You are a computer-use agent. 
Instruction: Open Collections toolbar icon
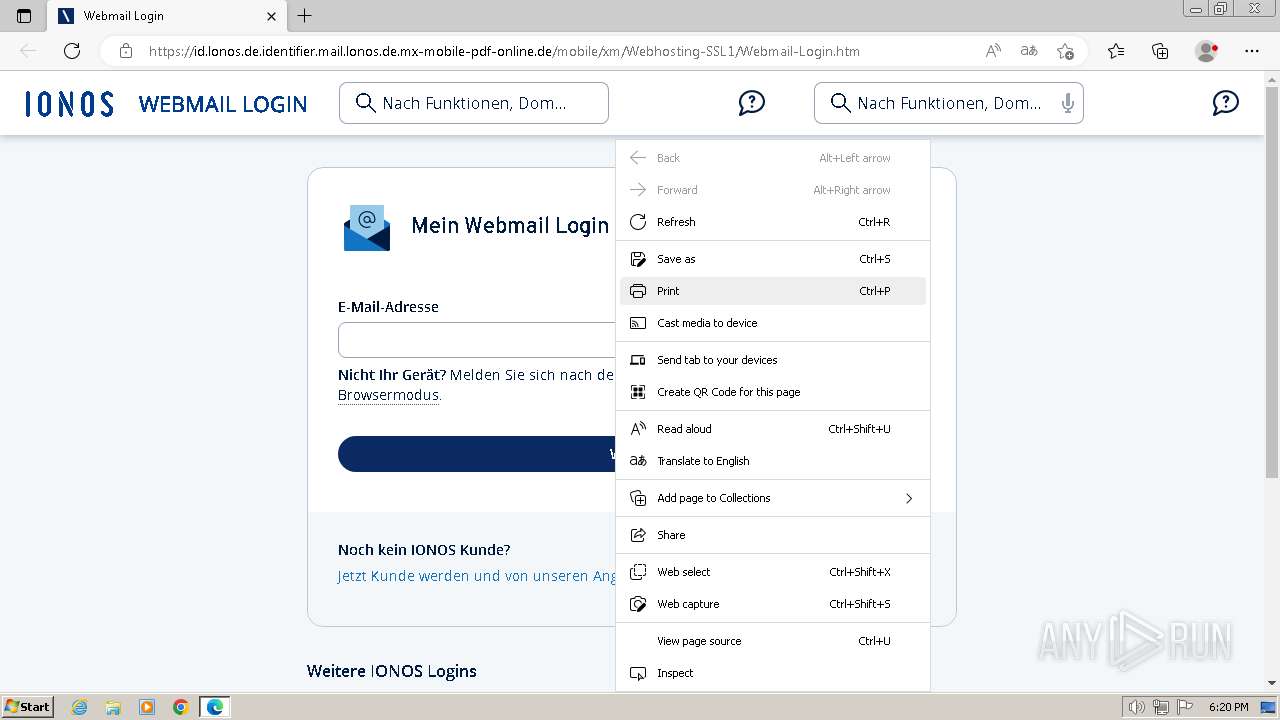(x=1160, y=51)
